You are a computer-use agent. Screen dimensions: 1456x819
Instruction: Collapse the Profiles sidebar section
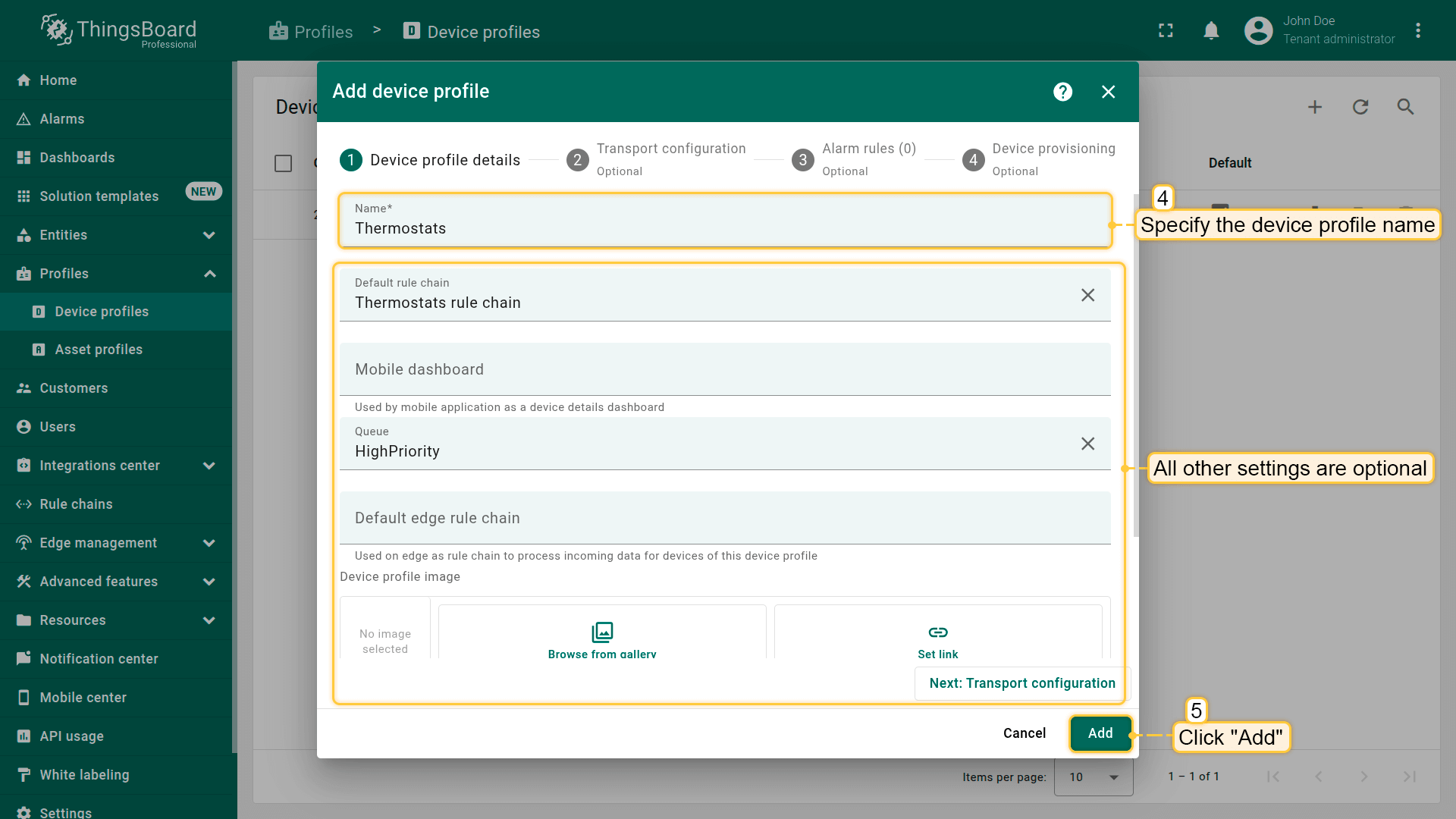[209, 274]
